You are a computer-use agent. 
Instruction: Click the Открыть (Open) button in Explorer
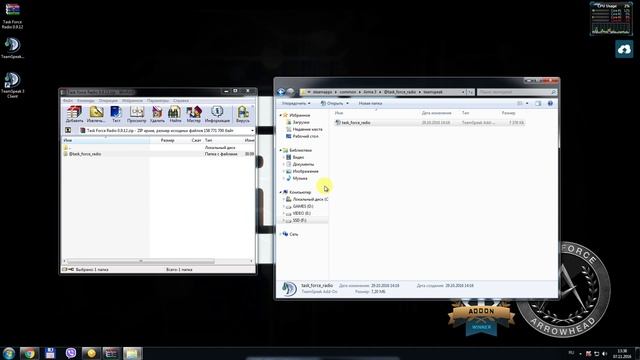pos(332,103)
